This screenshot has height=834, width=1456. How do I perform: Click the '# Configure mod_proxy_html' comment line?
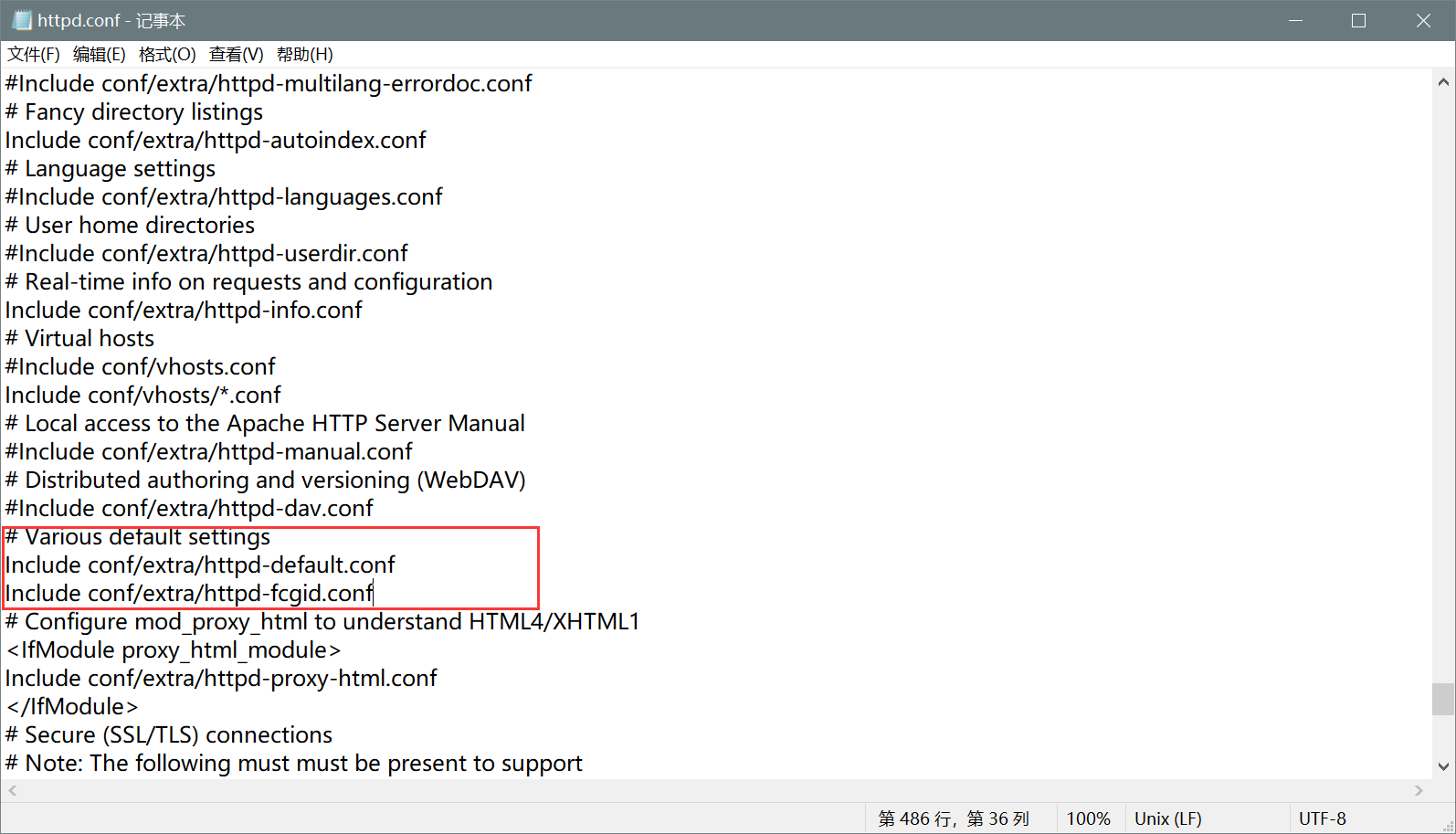(322, 622)
